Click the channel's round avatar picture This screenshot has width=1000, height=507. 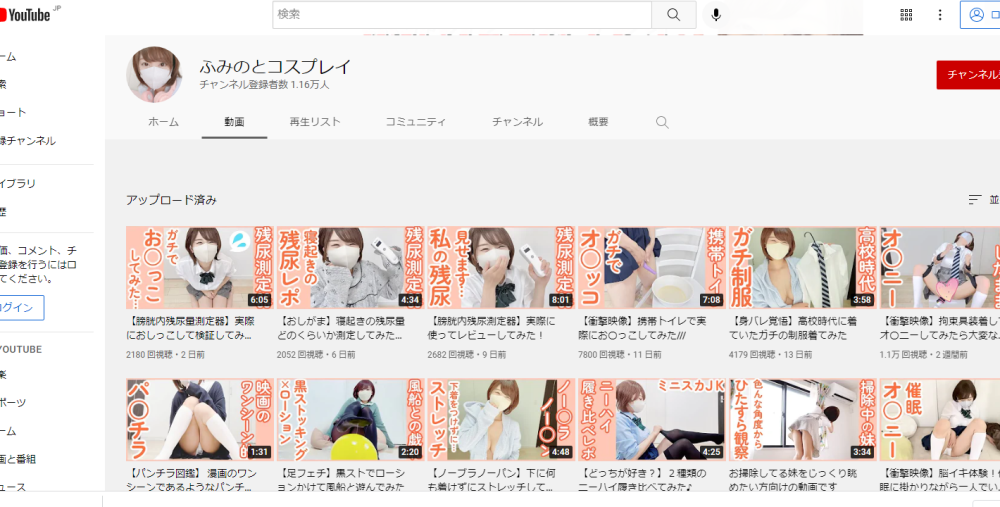pos(154,75)
